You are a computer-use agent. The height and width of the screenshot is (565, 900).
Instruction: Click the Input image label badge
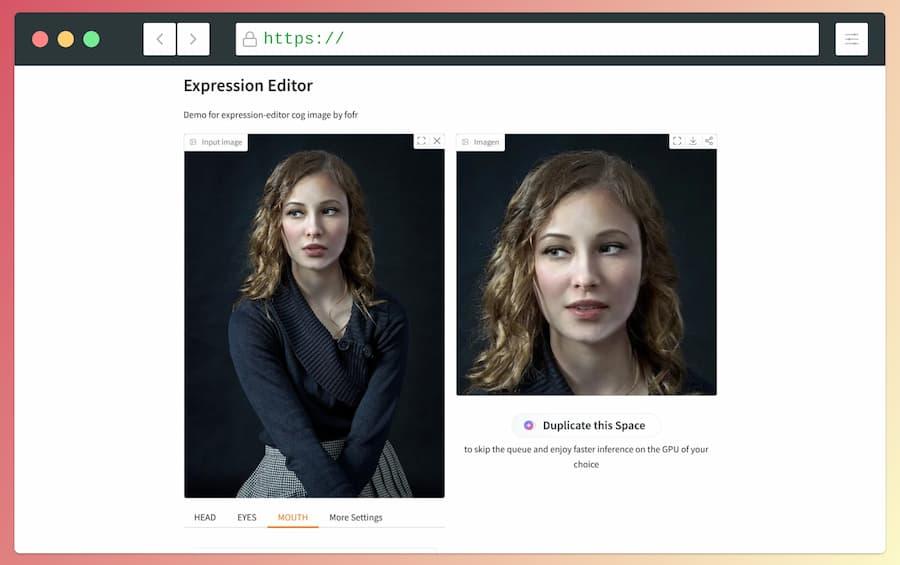point(216,142)
